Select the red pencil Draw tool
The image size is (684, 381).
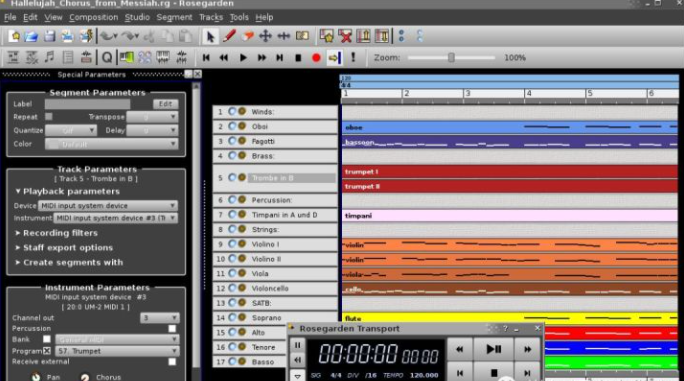(229, 36)
